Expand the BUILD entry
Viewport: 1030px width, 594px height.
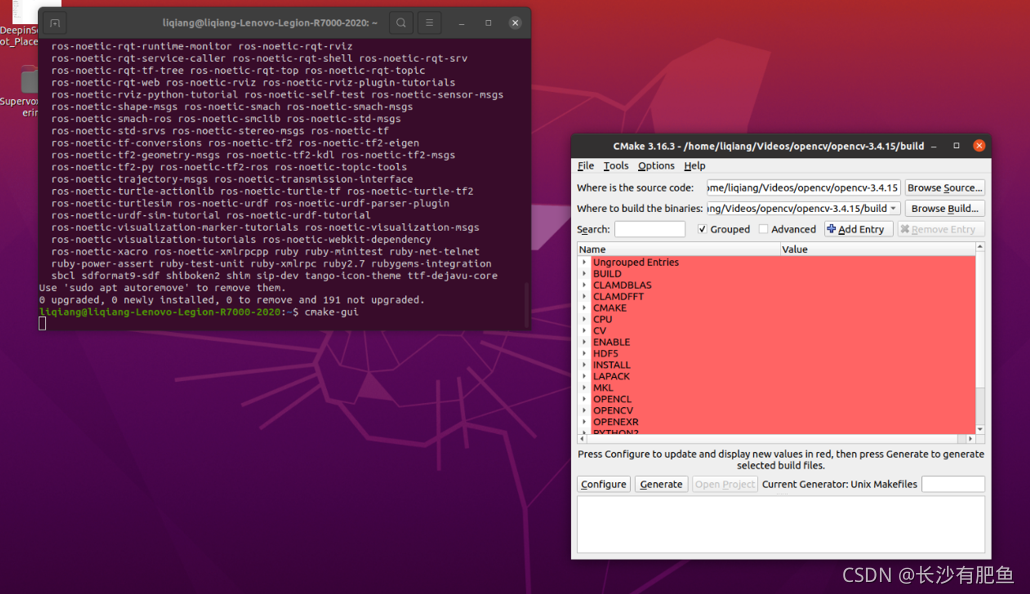(585, 273)
